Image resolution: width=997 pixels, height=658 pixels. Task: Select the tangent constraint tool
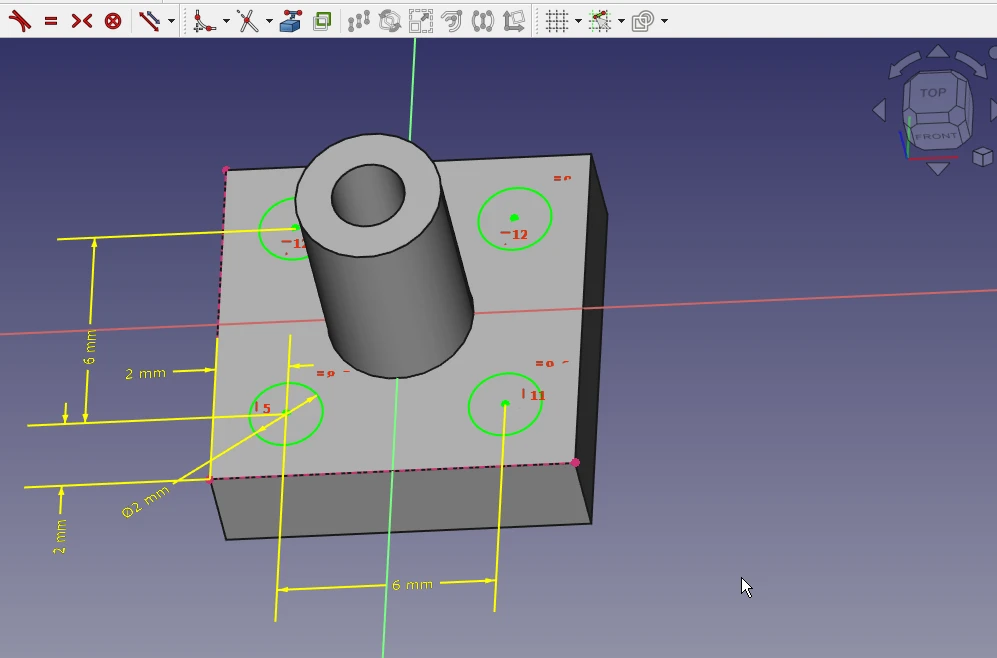[19, 20]
